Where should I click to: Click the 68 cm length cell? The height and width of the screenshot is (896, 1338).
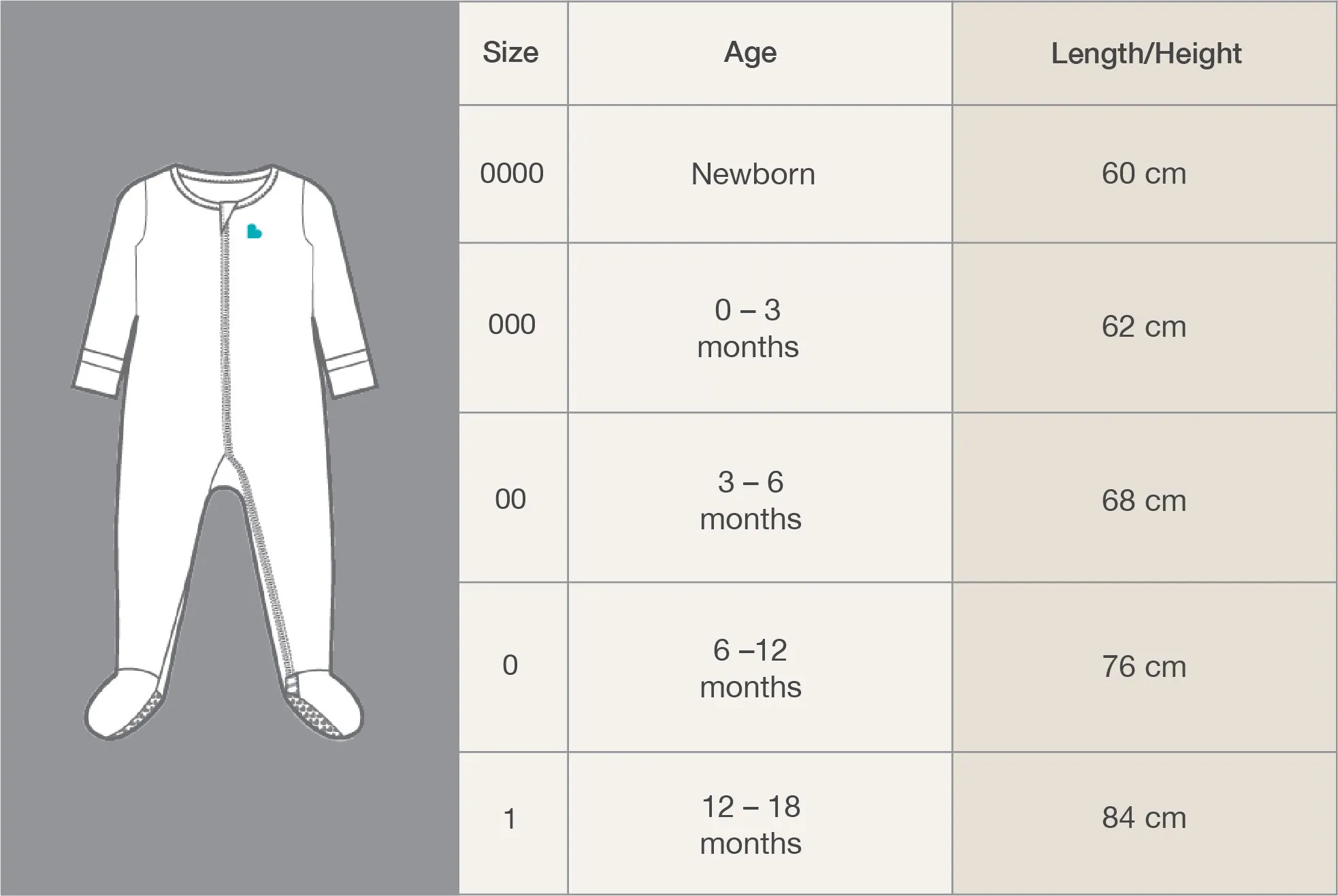point(1145,497)
